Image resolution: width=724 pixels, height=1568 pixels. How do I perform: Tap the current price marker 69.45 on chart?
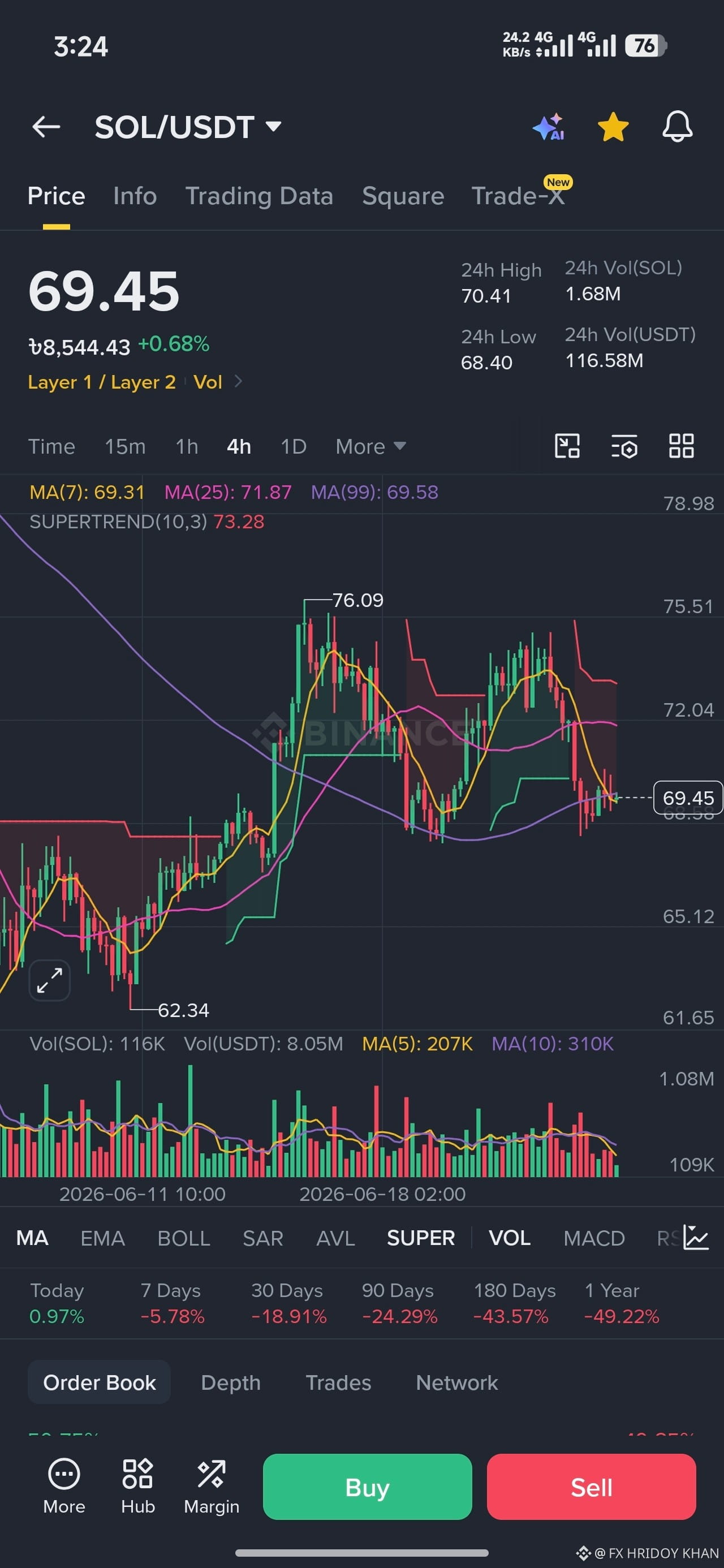coord(688,798)
